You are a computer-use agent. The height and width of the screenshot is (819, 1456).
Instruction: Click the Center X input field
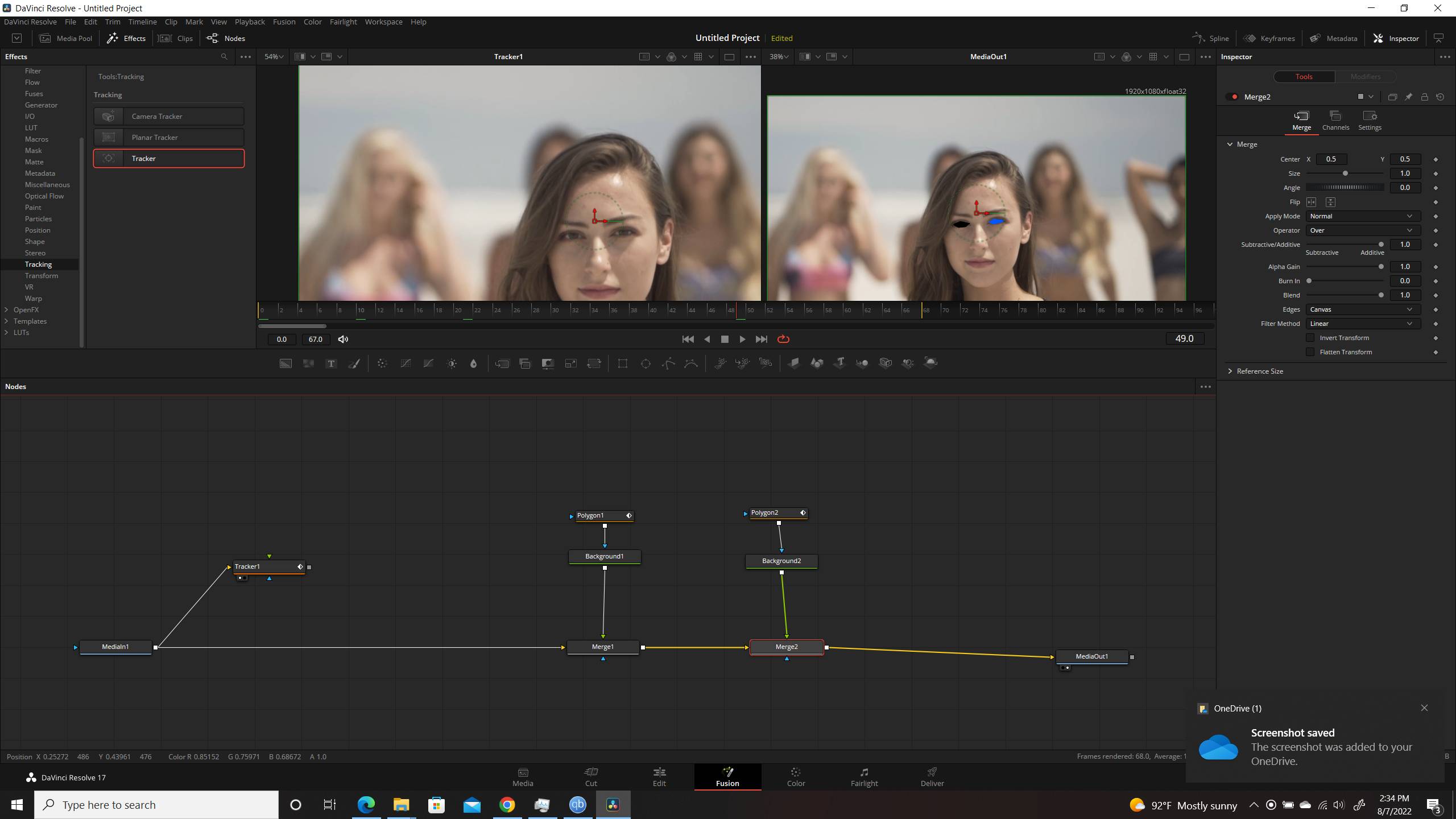click(x=1331, y=159)
